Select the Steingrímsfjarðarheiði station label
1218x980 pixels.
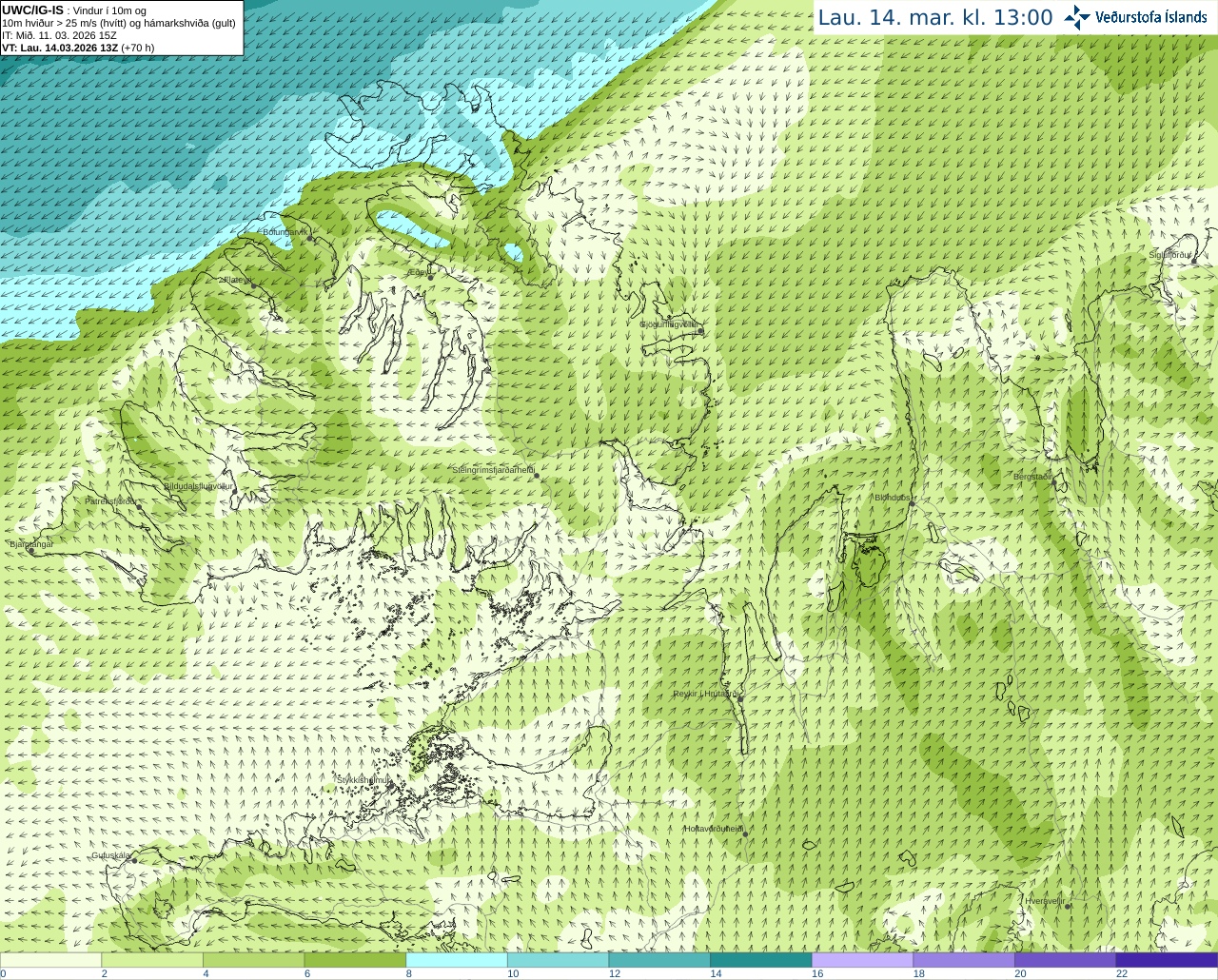[x=493, y=470]
